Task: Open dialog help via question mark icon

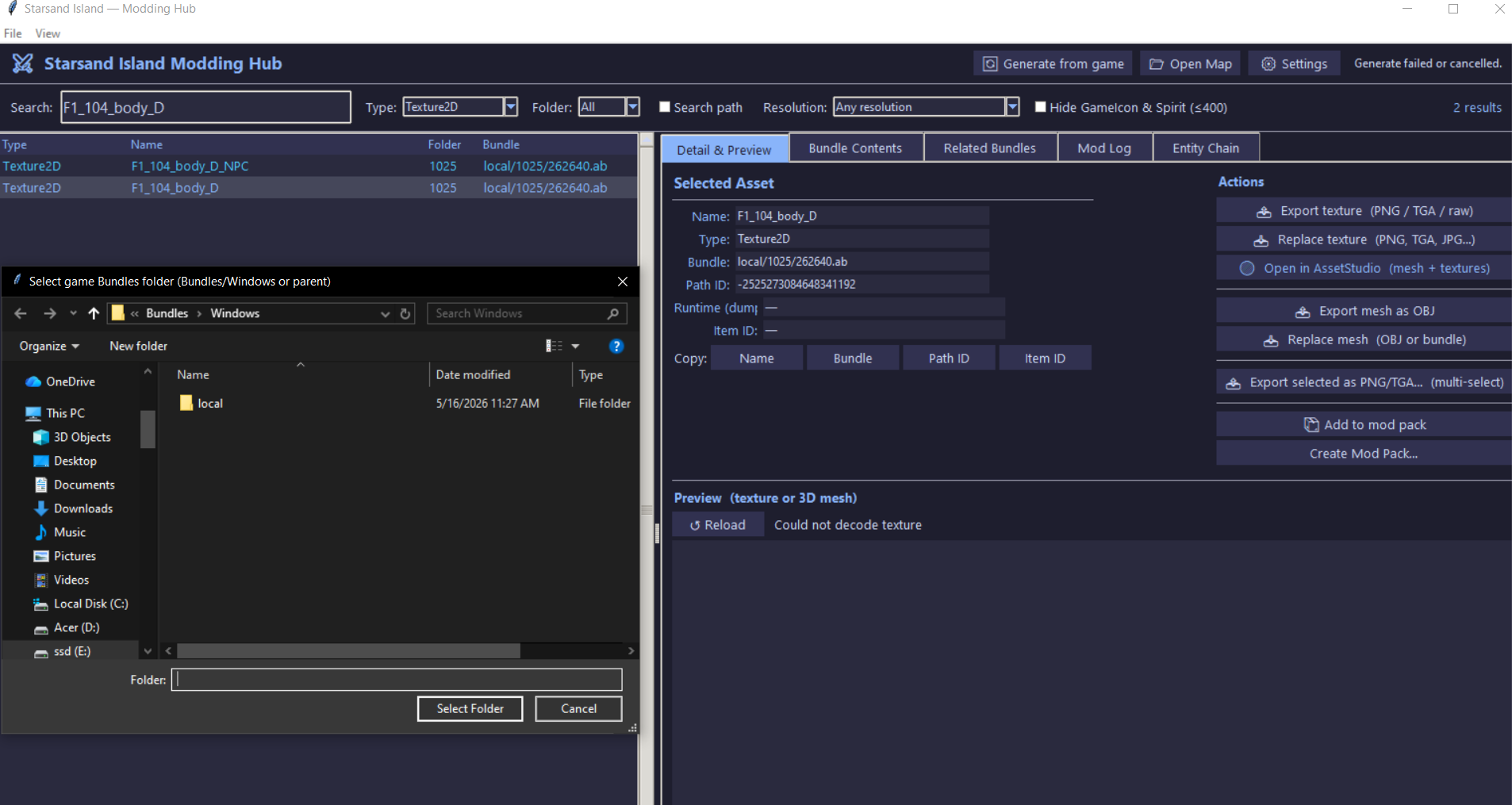Action: pyautogui.click(x=616, y=346)
